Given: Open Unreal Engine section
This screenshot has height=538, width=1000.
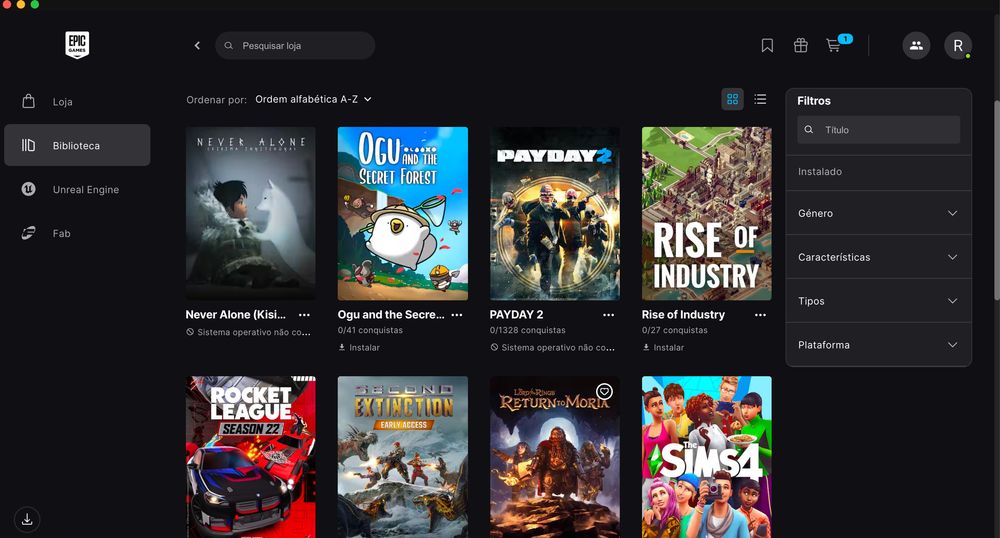Looking at the screenshot, I should (77, 189).
